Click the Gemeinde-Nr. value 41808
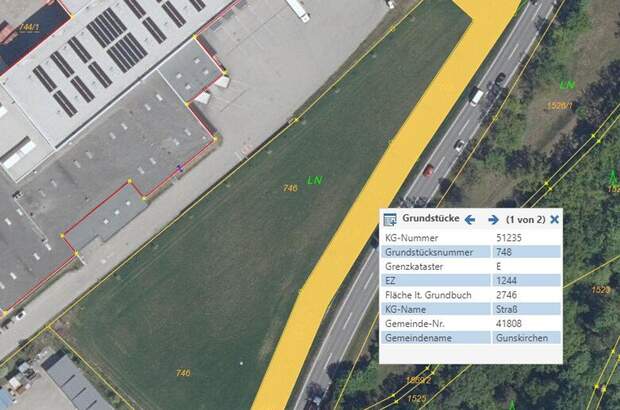 [x=508, y=323]
